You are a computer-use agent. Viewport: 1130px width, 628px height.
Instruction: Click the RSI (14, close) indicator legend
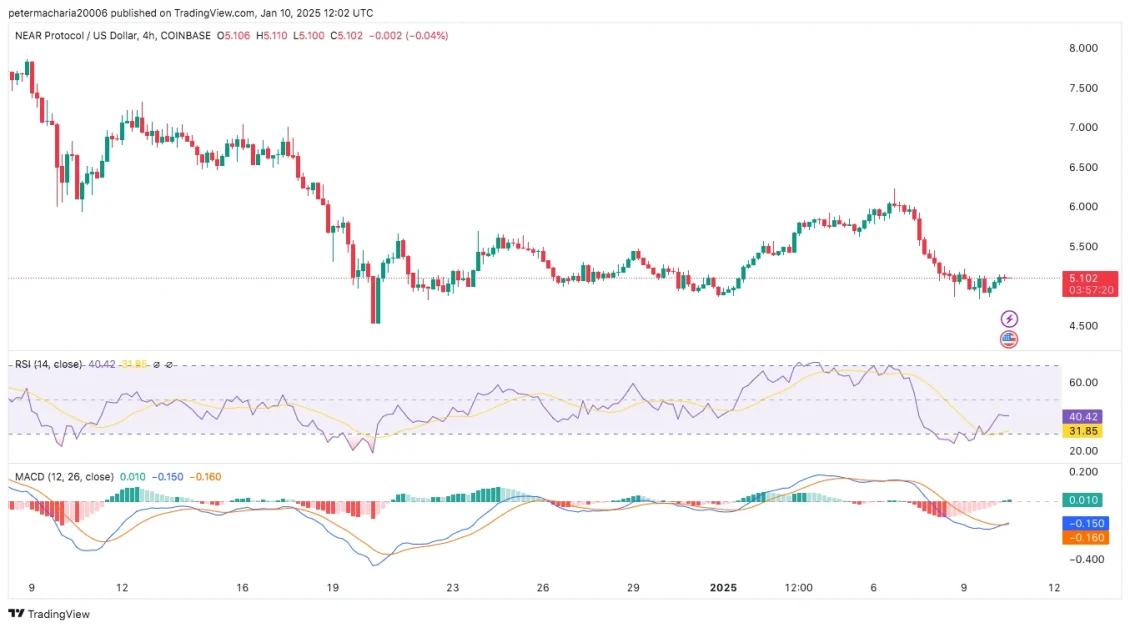click(48, 364)
